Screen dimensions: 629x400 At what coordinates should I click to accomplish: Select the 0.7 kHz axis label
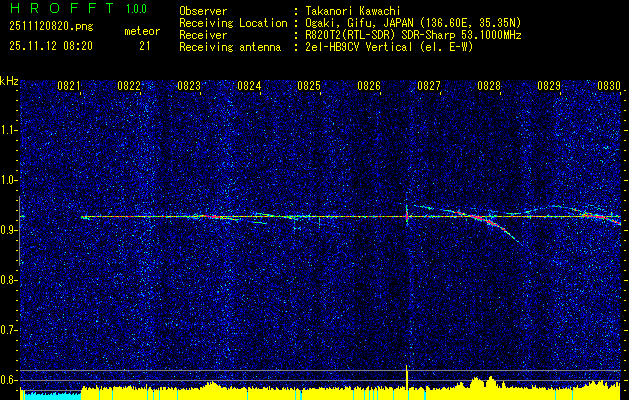(8, 330)
